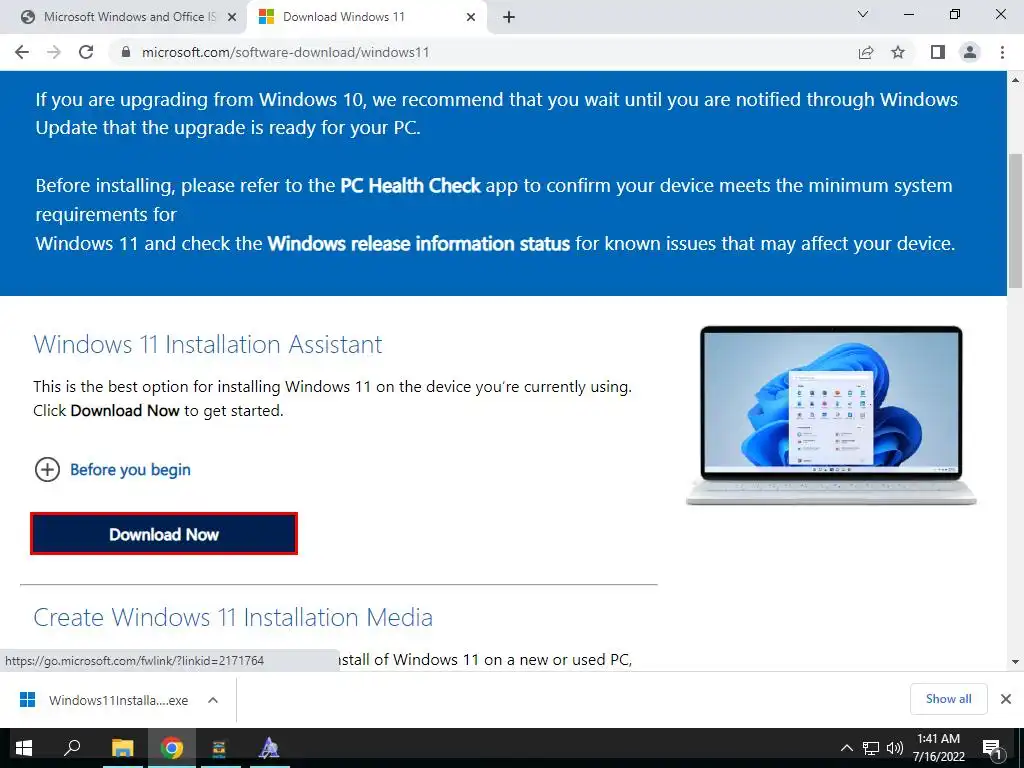Screen dimensions: 1024x768
Task: Close the Download Windows 11 tab
Action: click(471, 17)
